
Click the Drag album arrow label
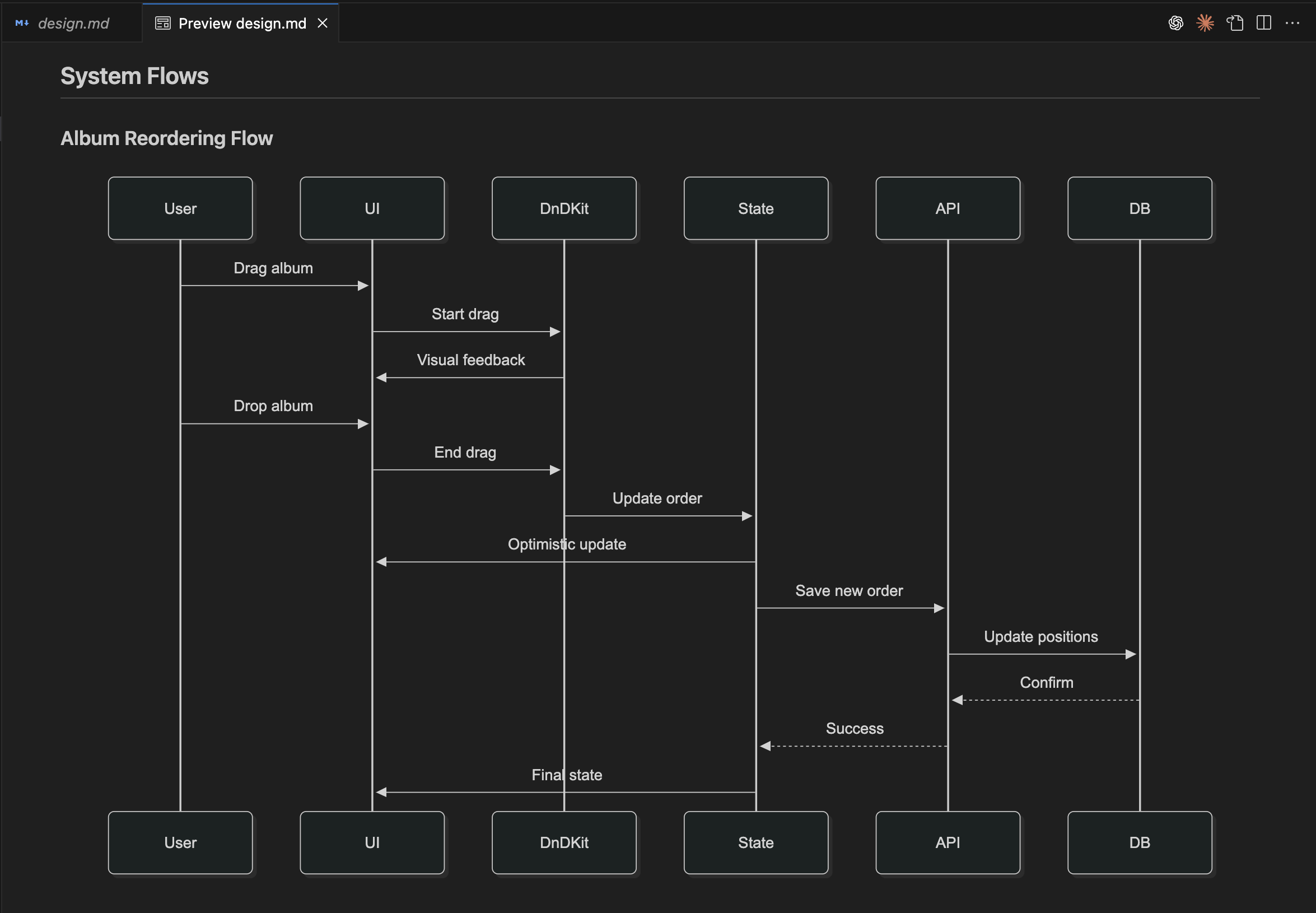[x=273, y=268]
